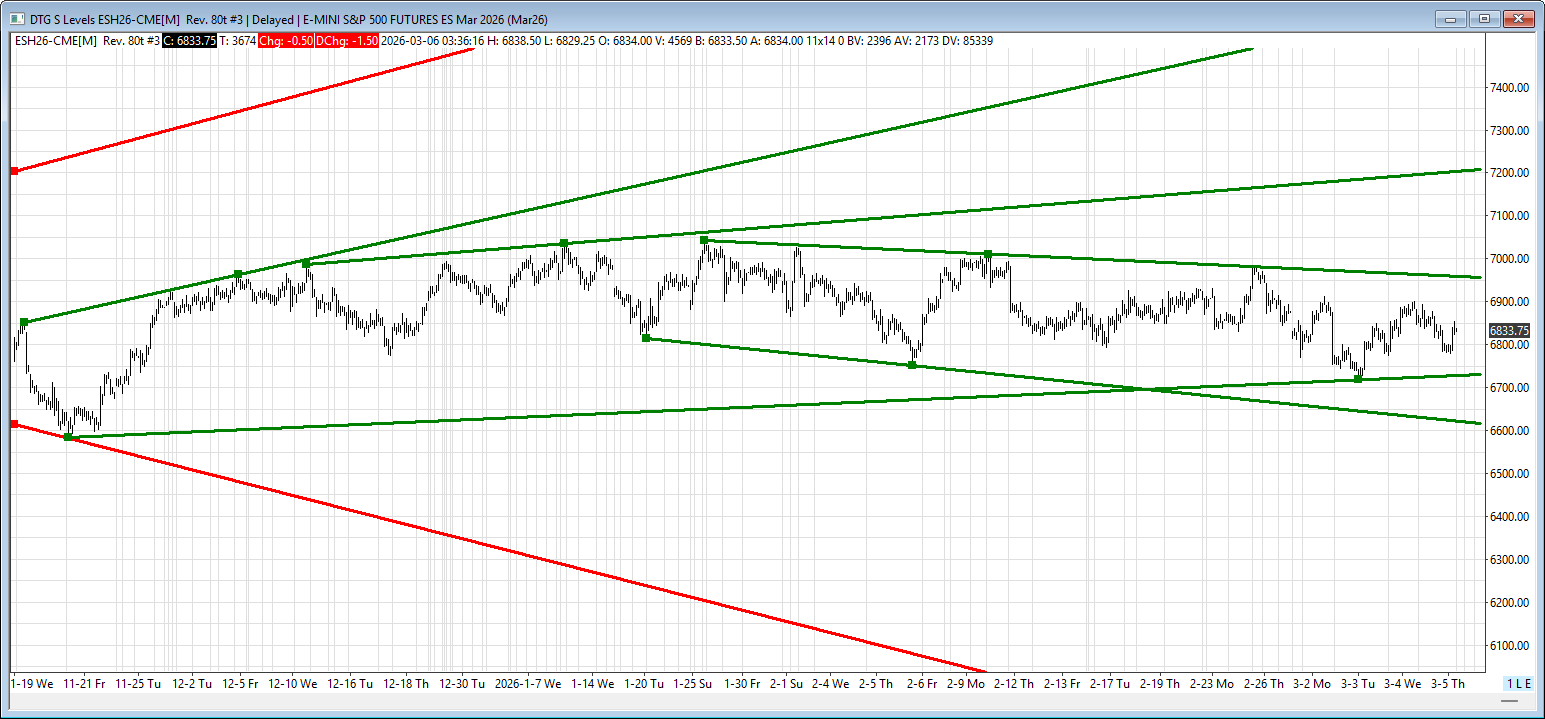
Task: Select lower red trendline anchor near 6600
Action: point(14,424)
